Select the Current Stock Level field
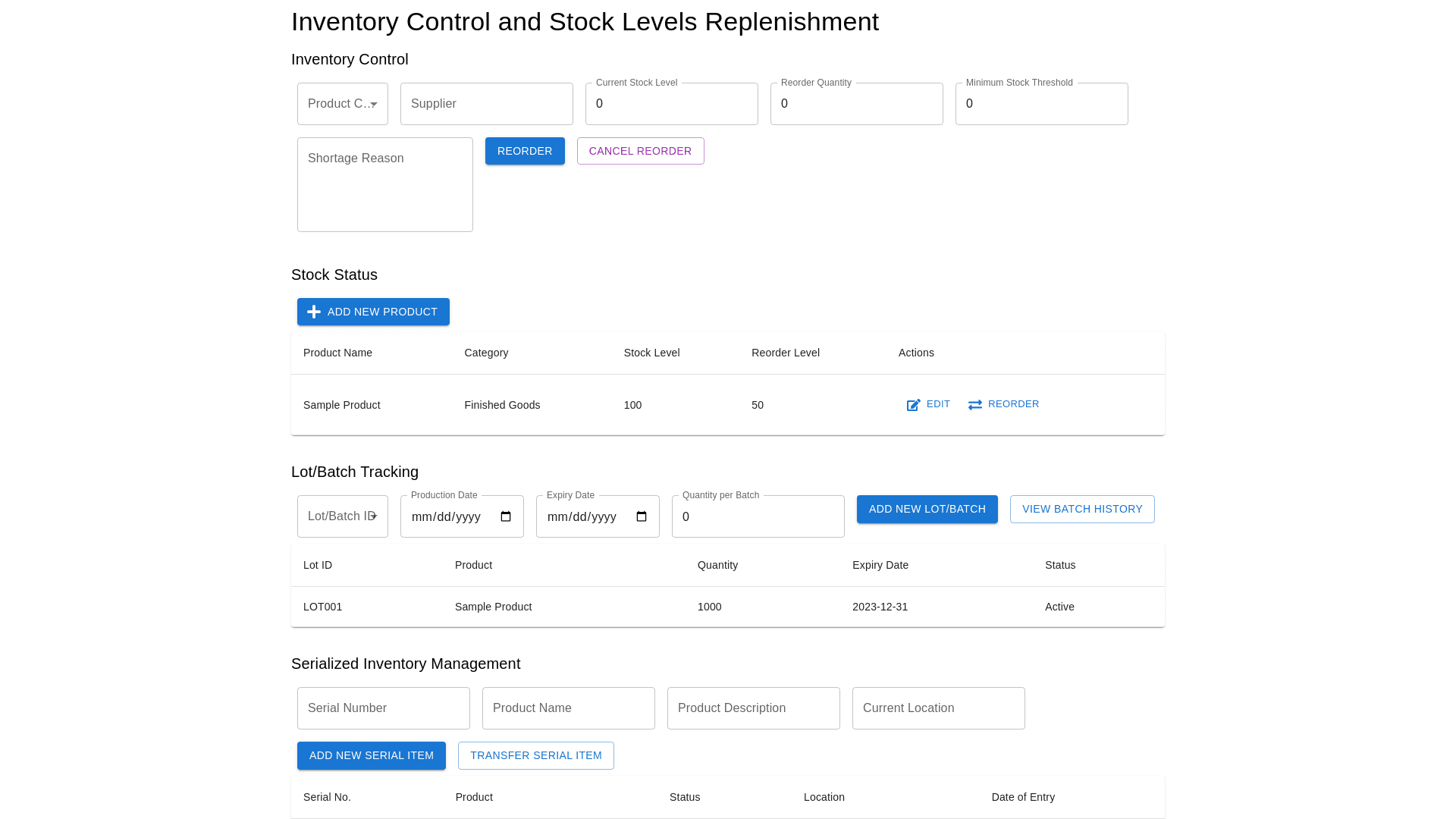This screenshot has height=819, width=1456. tap(671, 104)
